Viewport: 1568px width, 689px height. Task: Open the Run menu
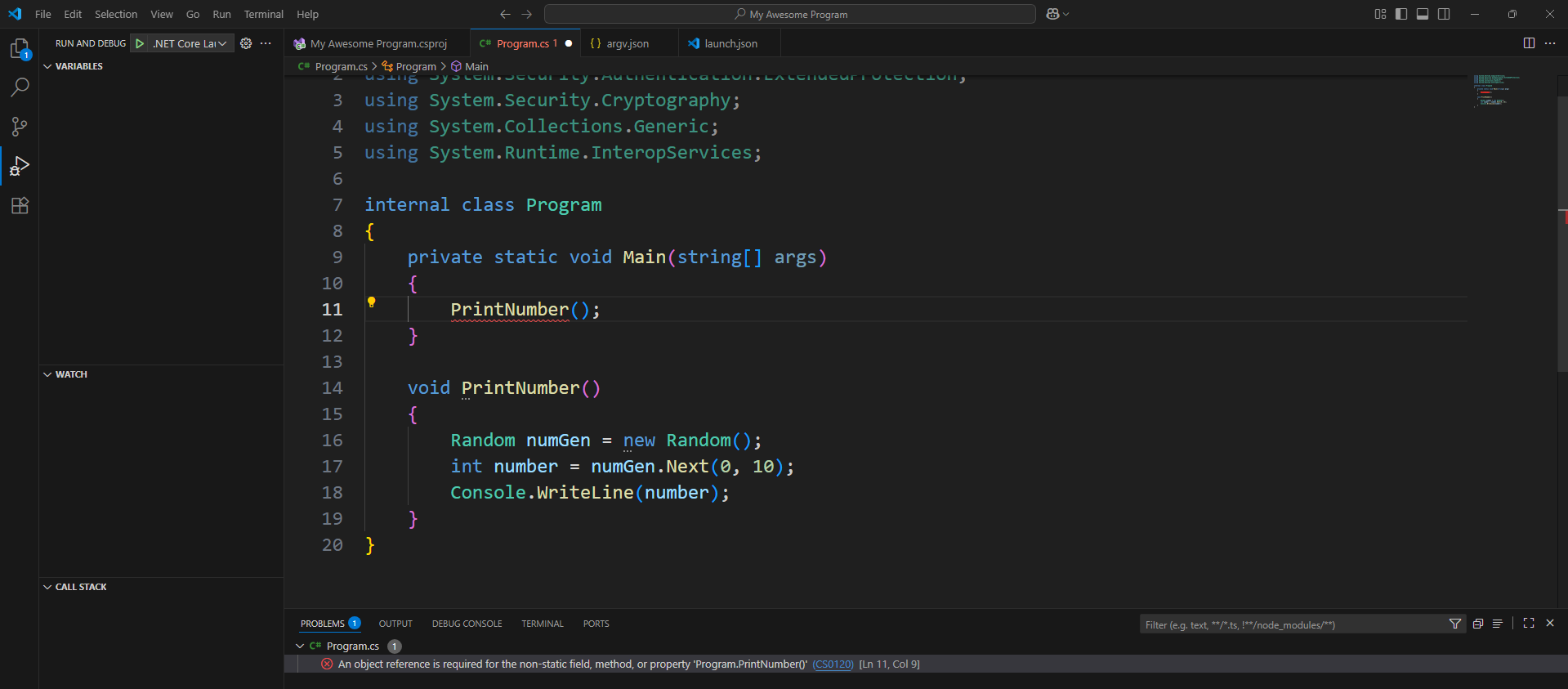pyautogui.click(x=221, y=14)
